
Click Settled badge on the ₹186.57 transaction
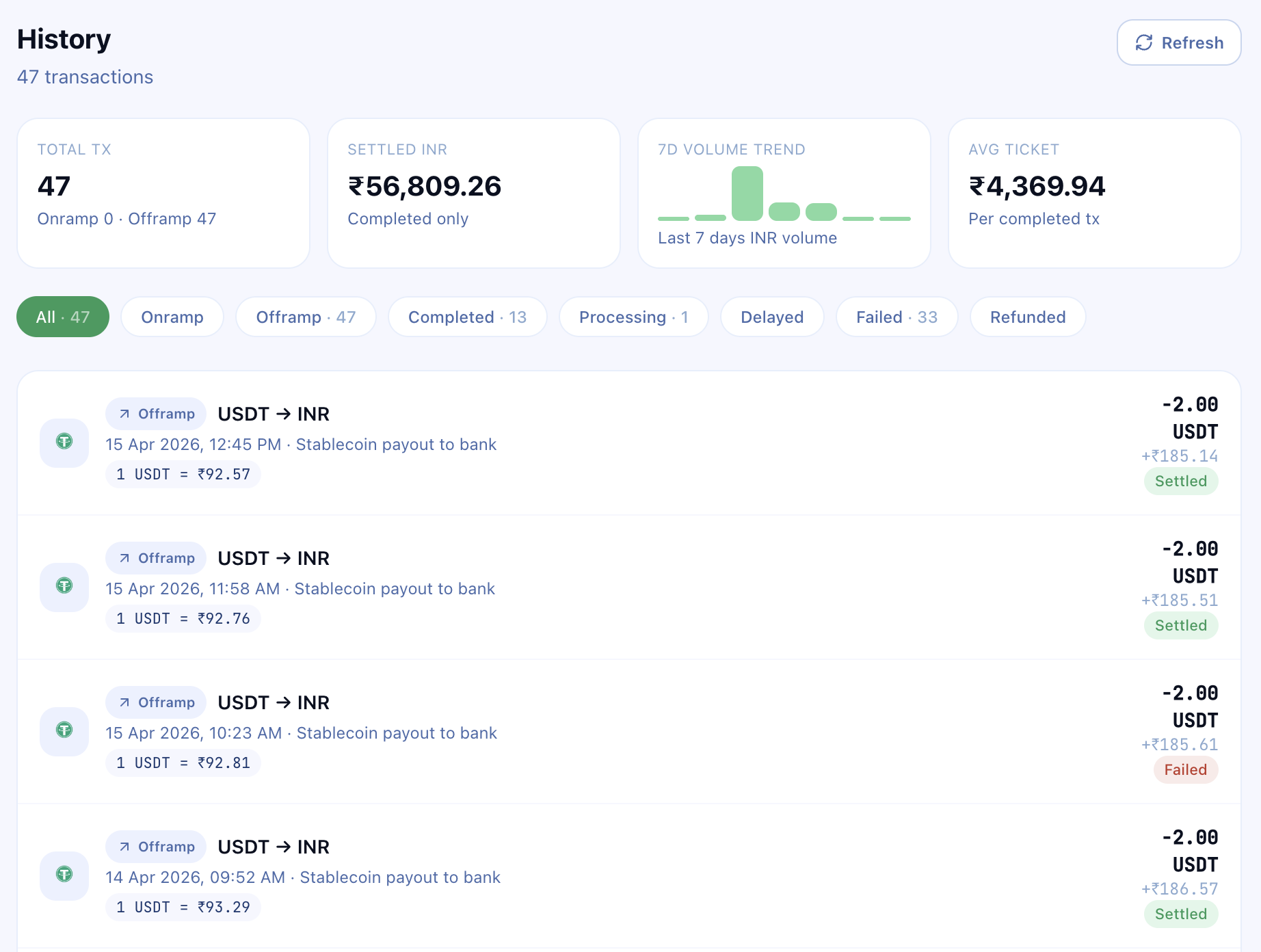point(1180,914)
